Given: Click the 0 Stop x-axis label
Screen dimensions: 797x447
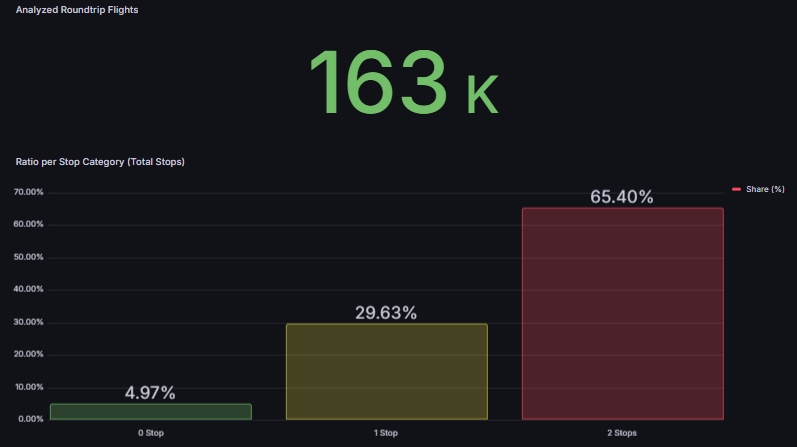Looking at the screenshot, I should (150, 433).
